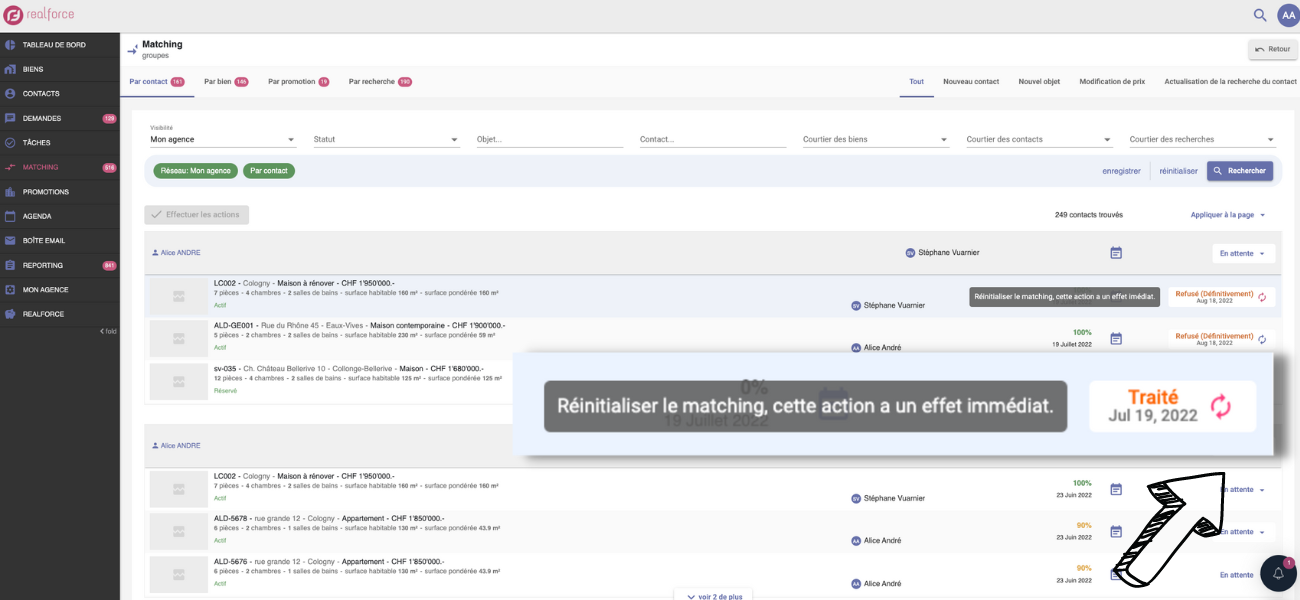Screen dimensions: 1300x600
Task: Open the Tableau de bord sidebar icon
Action: [10, 45]
